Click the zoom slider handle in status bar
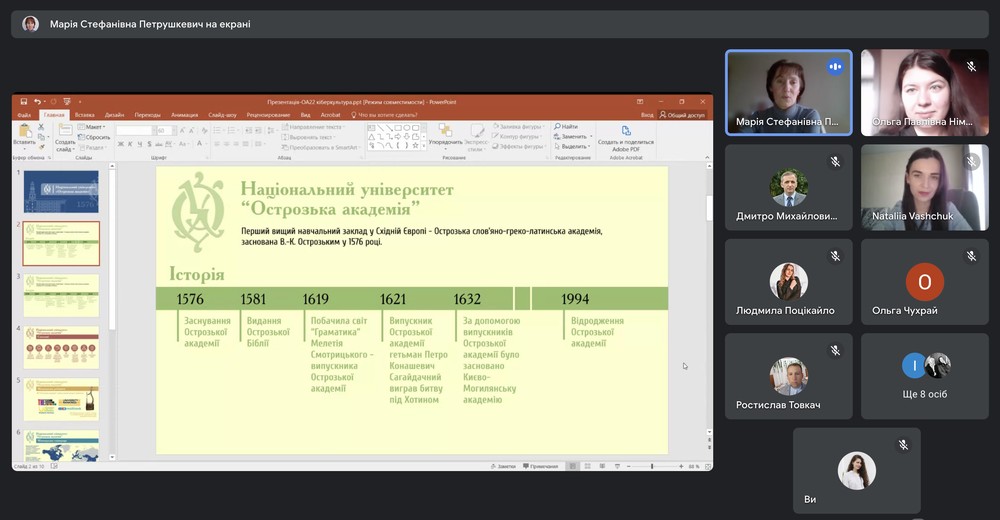 652,466
